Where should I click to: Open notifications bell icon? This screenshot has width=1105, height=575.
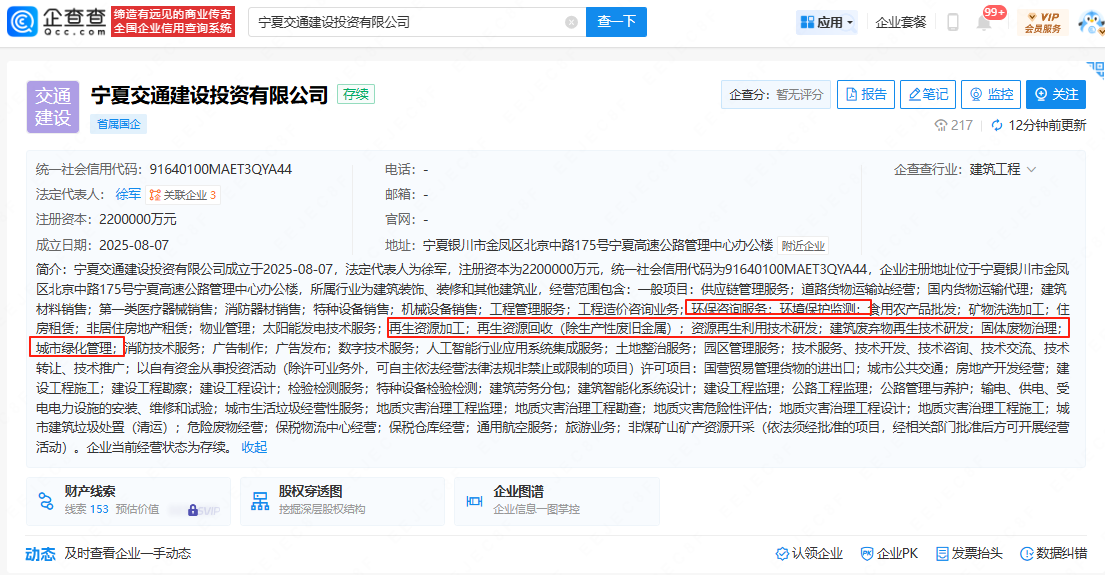click(x=984, y=23)
